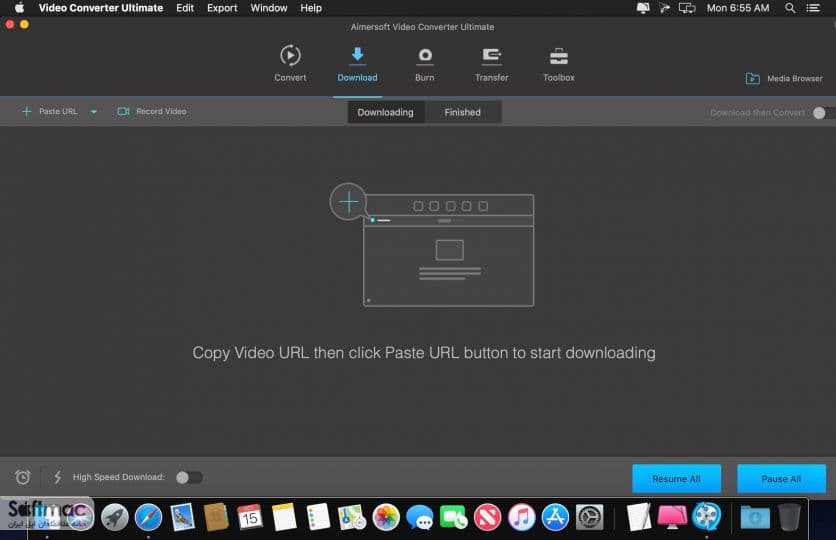The width and height of the screenshot is (836, 540).
Task: Enable High Speed Download switch
Action: tap(189, 477)
